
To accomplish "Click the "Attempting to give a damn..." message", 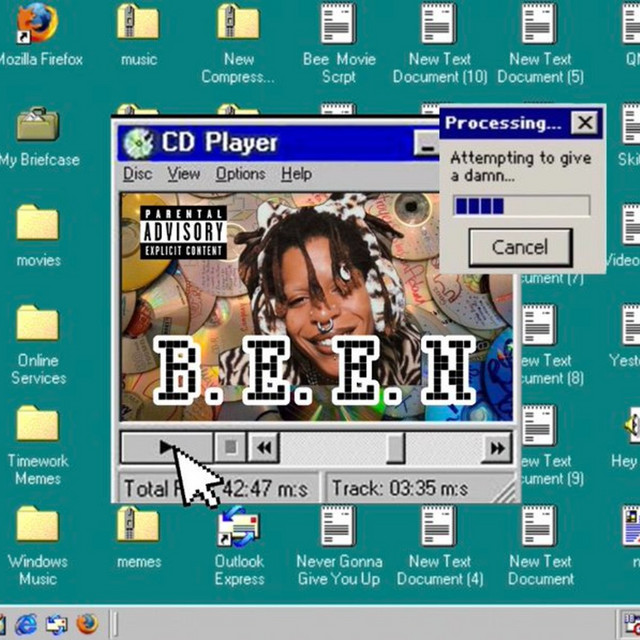I will [521, 167].
